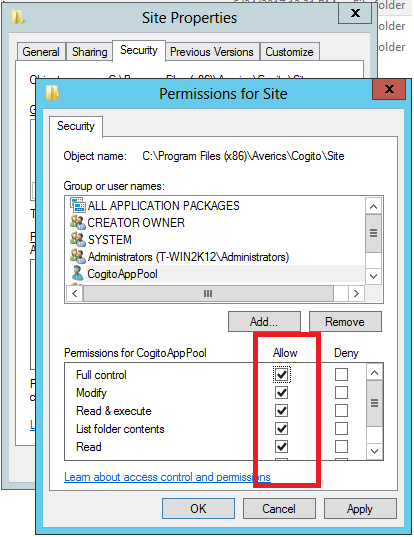Image resolution: width=414 pixels, height=537 pixels.
Task: Check Deny box for Full control
Action: [x=341, y=374]
